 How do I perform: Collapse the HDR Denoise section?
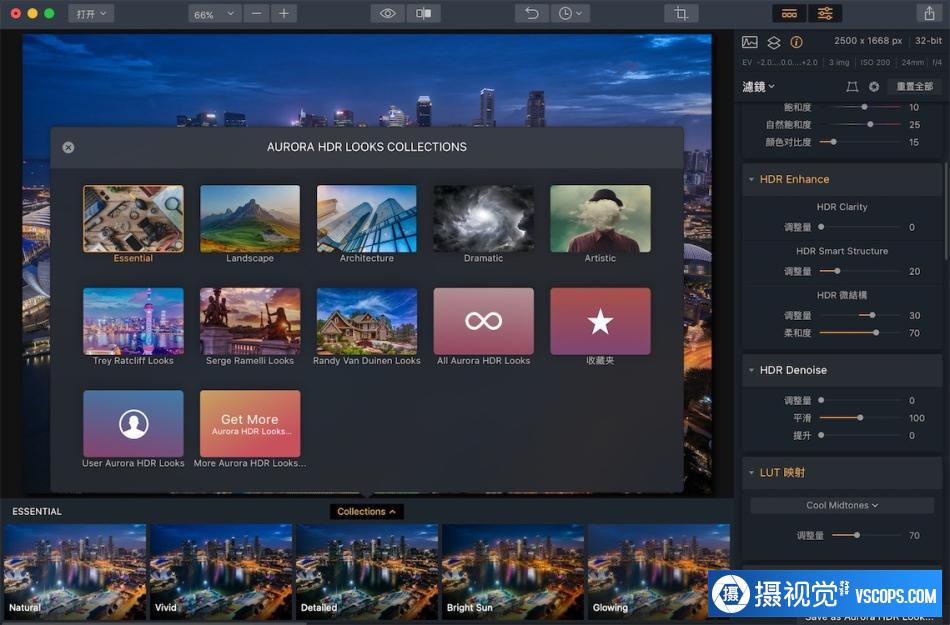point(751,370)
